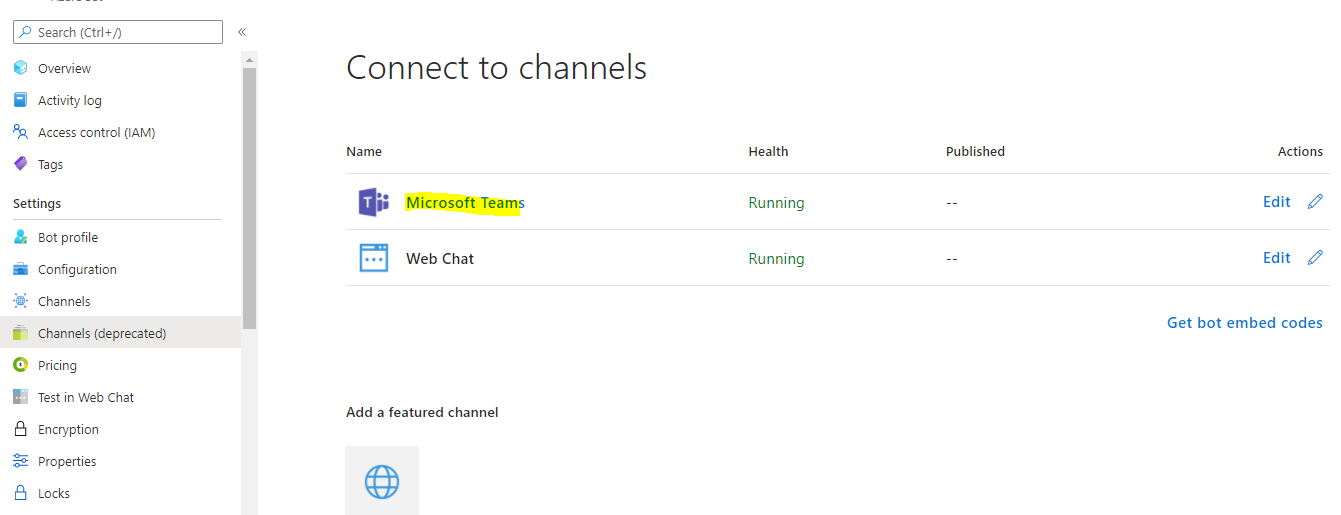
Task: Click the green Pricing icon
Action: click(x=20, y=365)
